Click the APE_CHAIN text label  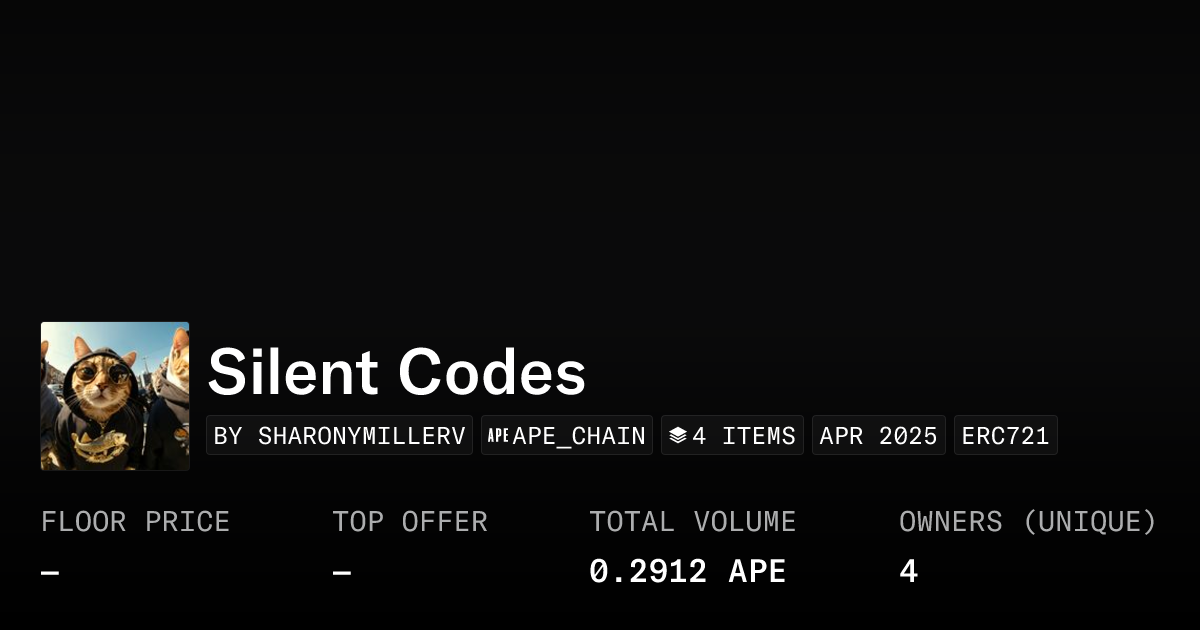point(579,436)
